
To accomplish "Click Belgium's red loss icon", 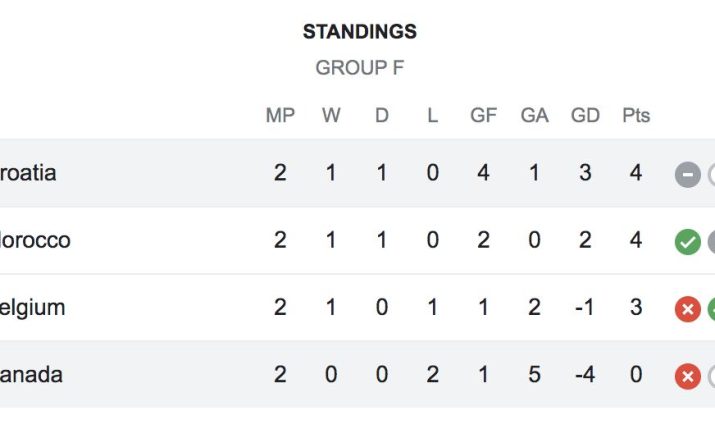I will 687,310.
